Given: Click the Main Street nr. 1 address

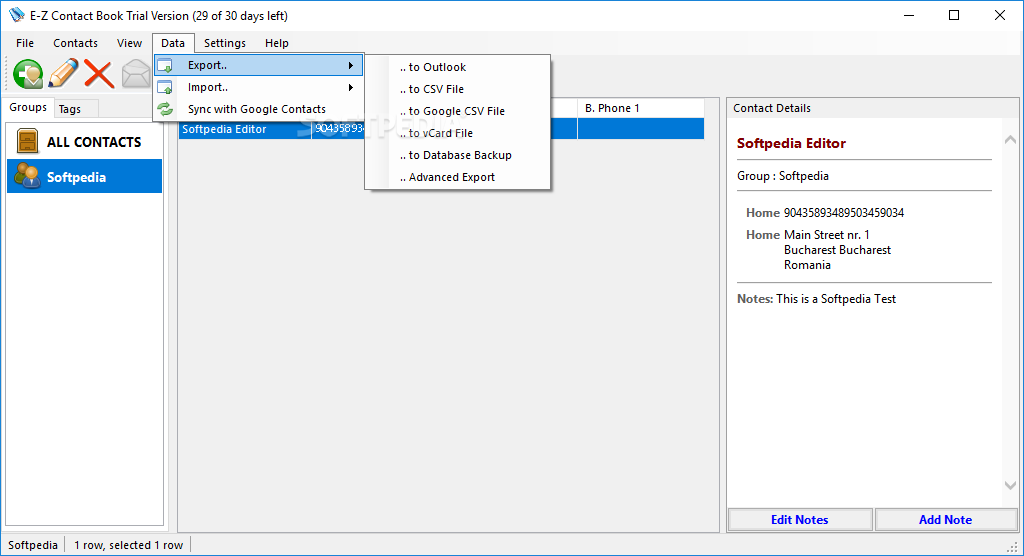Looking at the screenshot, I should [x=827, y=235].
